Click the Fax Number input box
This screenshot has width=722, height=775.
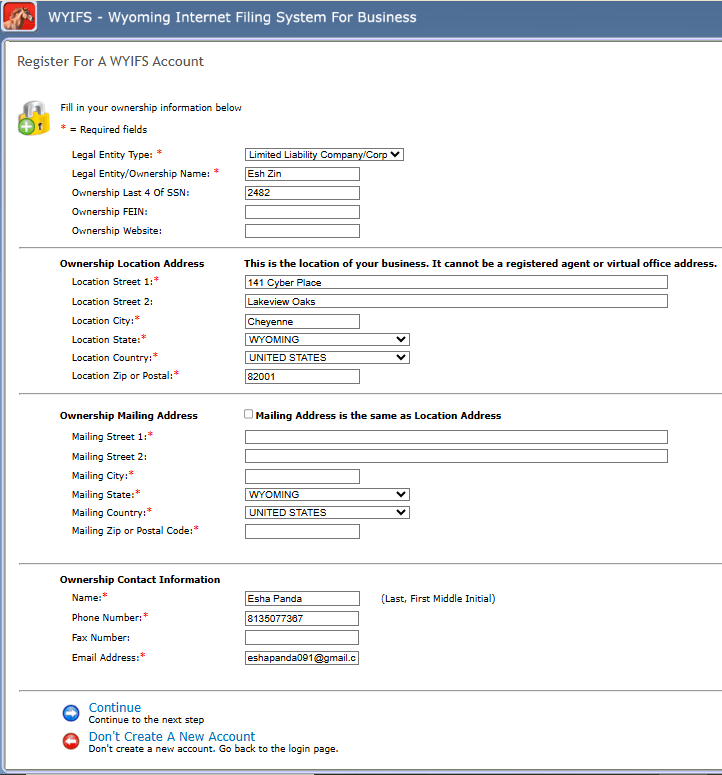point(302,637)
